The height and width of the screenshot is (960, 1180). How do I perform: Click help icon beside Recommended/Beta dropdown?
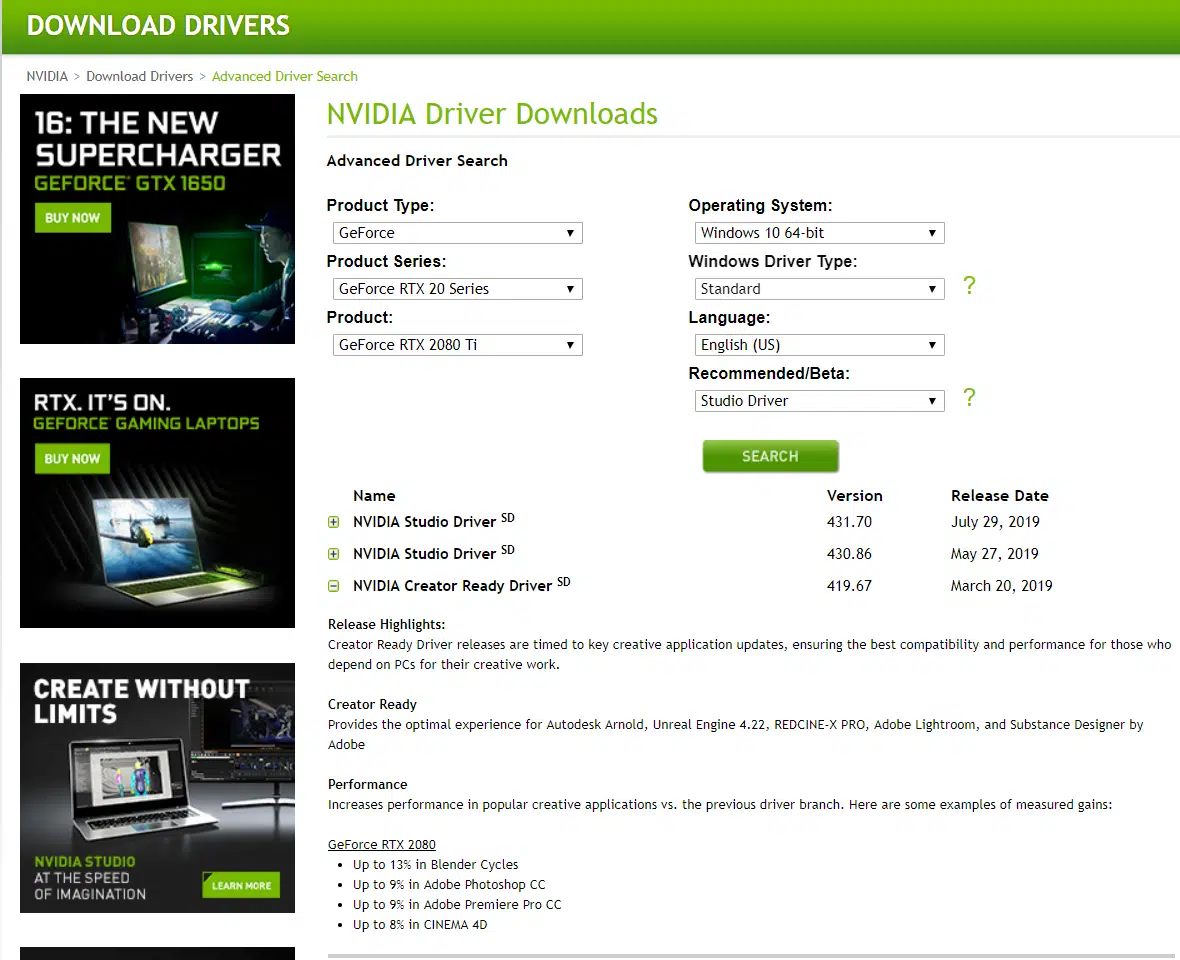click(968, 398)
